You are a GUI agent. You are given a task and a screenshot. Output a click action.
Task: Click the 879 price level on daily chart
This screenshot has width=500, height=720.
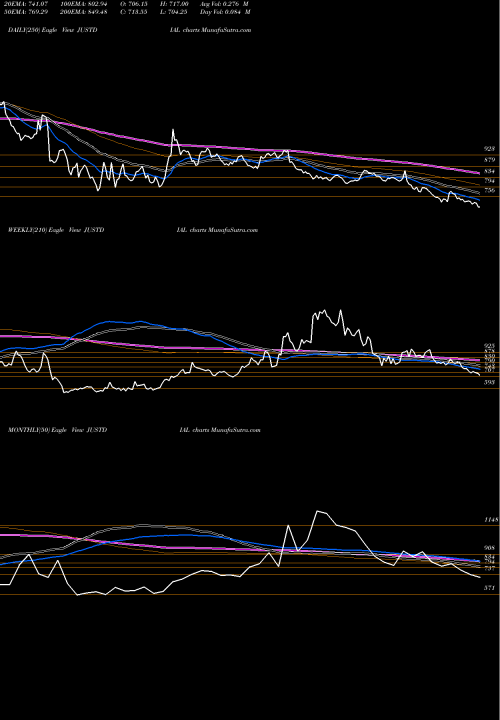(x=489, y=160)
